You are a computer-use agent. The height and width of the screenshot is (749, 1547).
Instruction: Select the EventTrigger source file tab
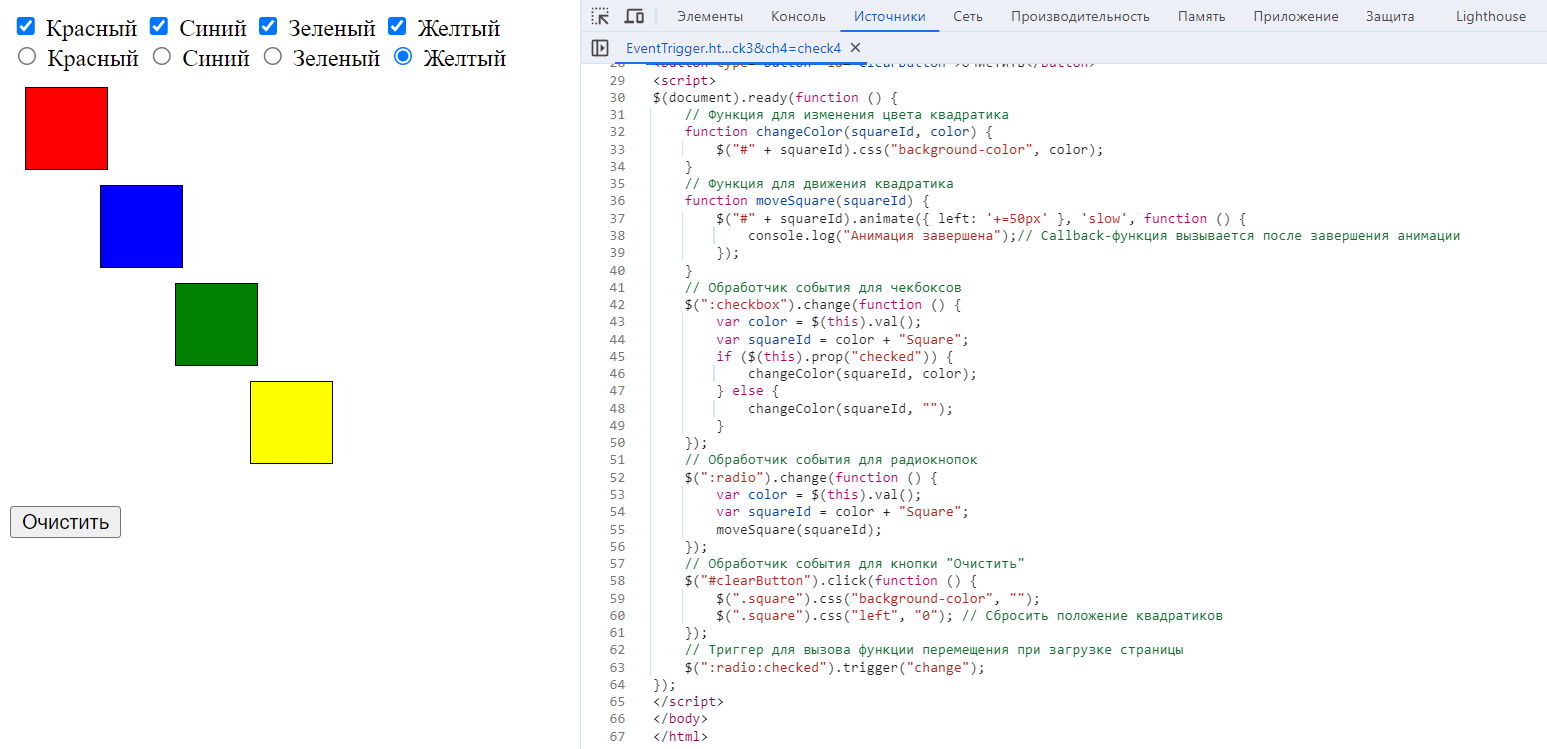pos(732,48)
